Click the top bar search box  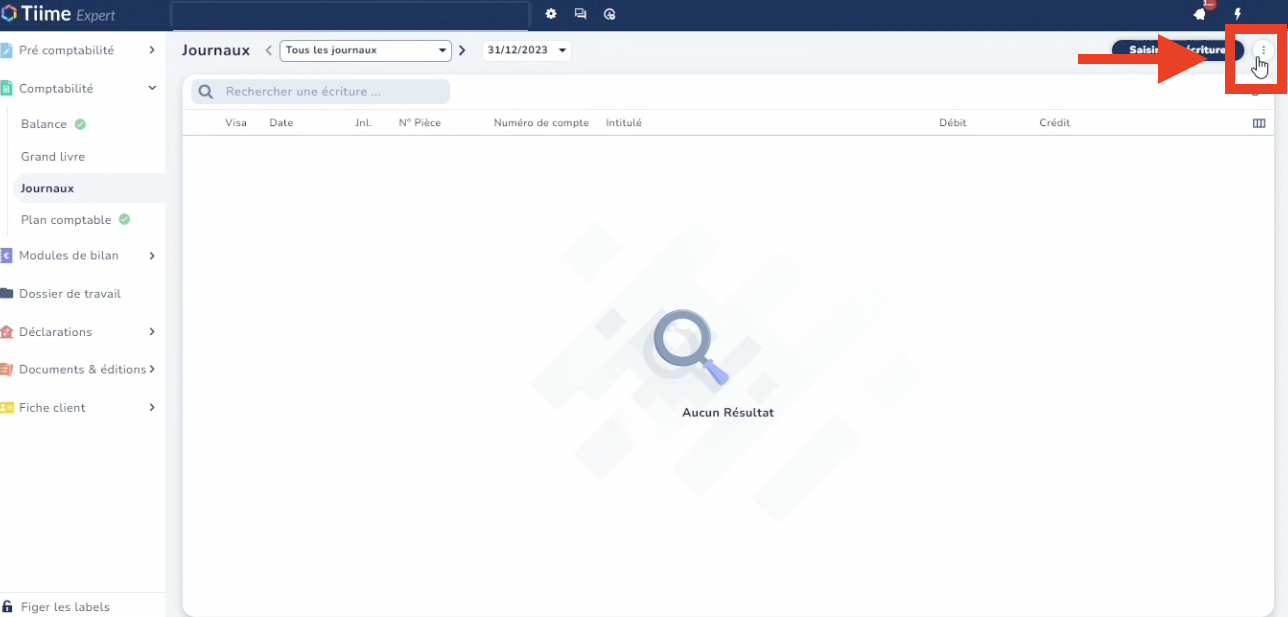(x=350, y=15)
